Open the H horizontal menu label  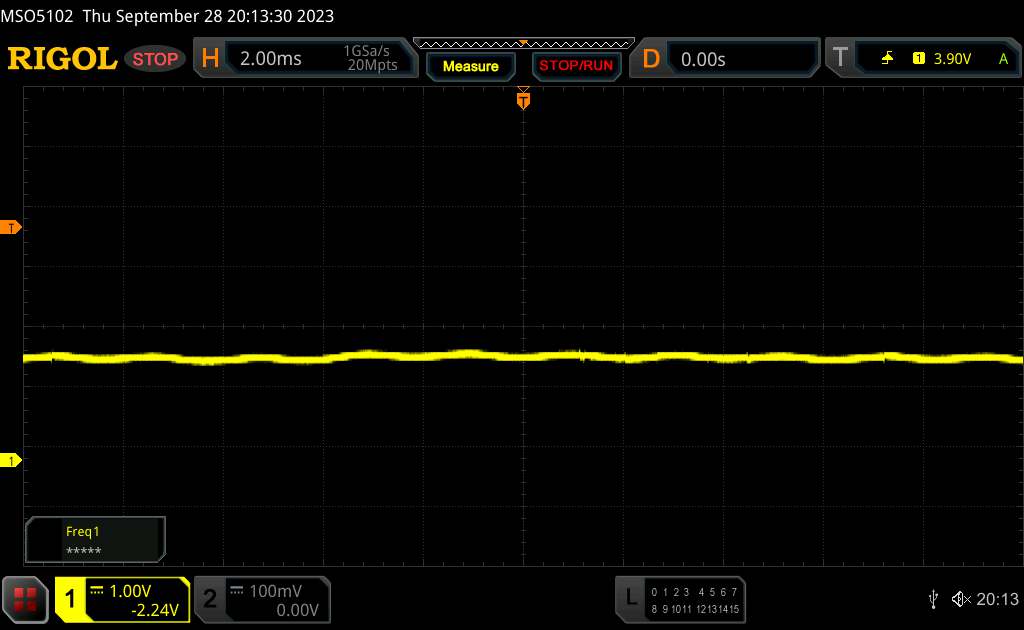[x=210, y=59]
